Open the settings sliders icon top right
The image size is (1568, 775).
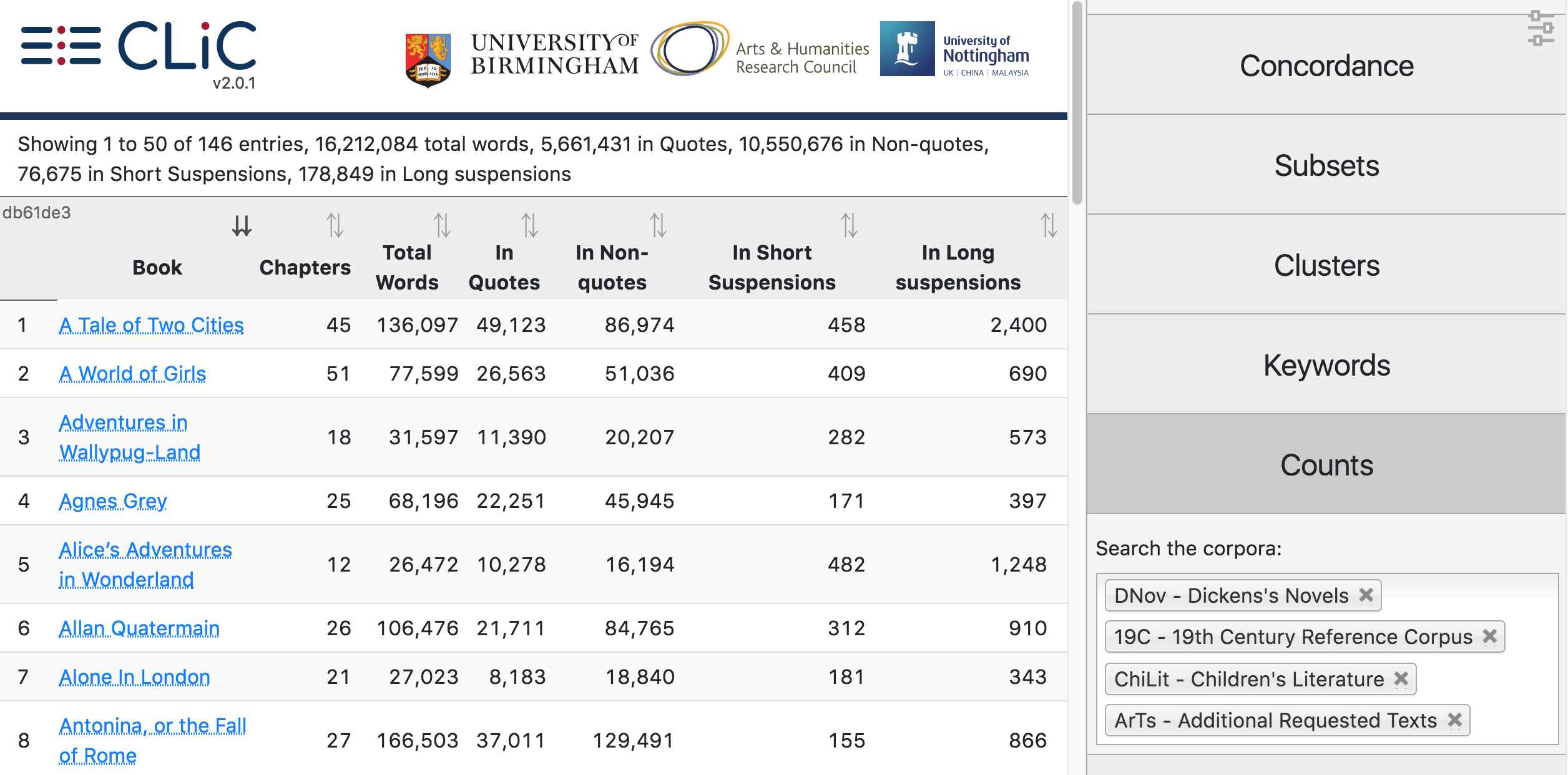coord(1541,28)
